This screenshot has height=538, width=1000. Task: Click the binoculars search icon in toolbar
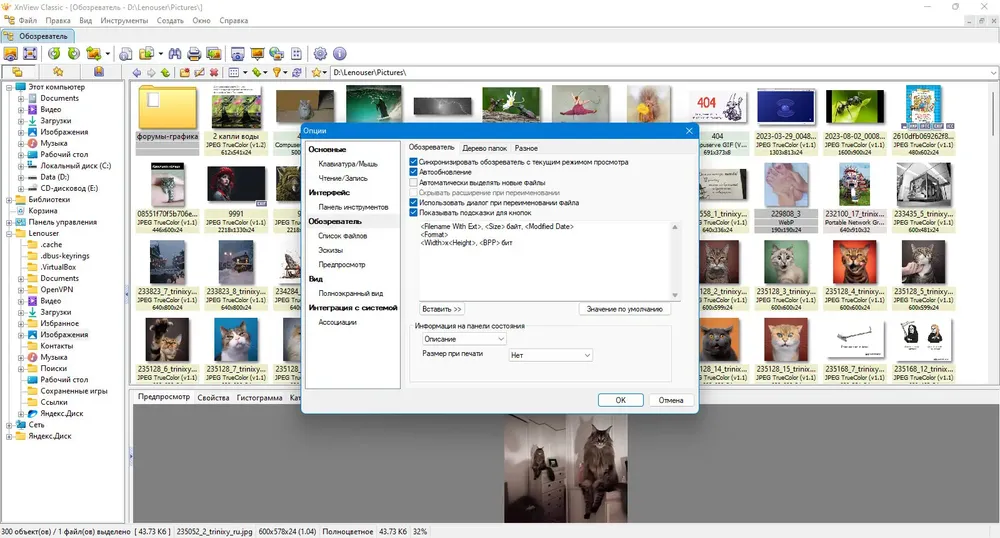[x=175, y=54]
